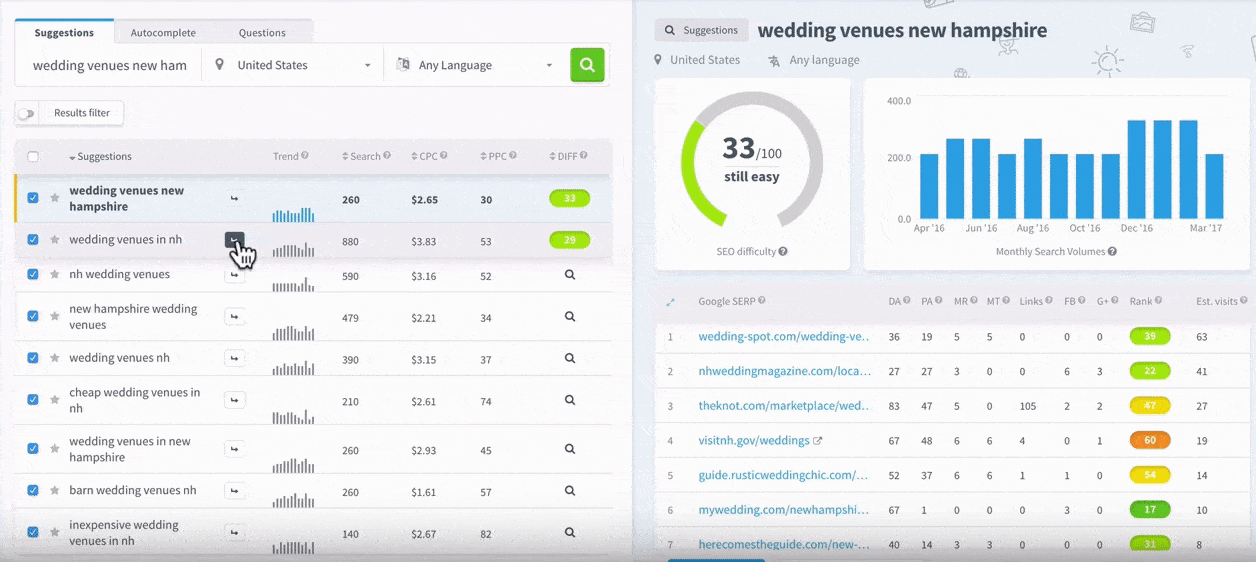This screenshot has height=562, width=1256.
Task: Check the select-all checkbox in Suggestions header
Action: [x=33, y=157]
